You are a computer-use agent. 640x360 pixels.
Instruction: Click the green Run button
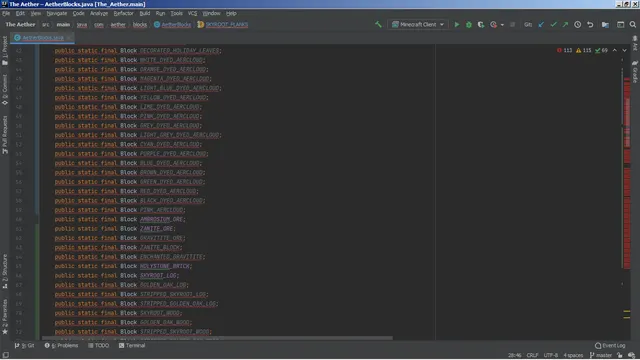(457, 24)
